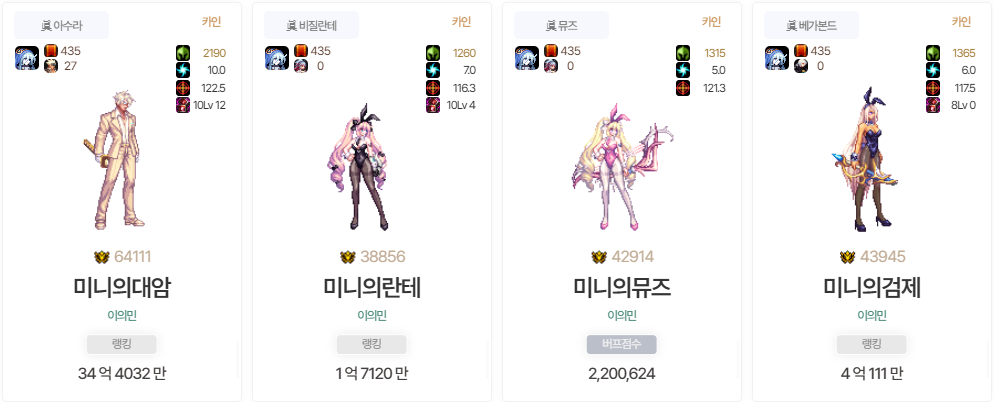The image size is (994, 402).
Task: Click the 카인 server label on 뮤즈 card
Action: tap(711, 22)
